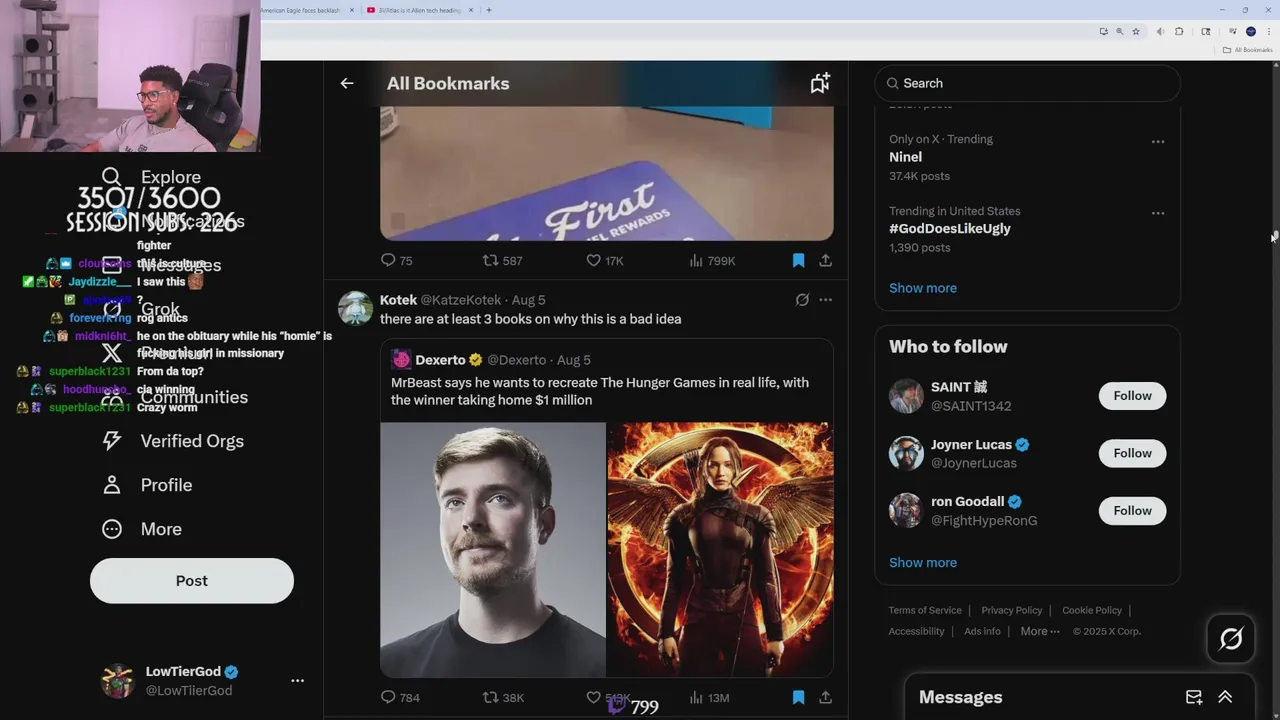The width and height of the screenshot is (1280, 720).
Task: Go back using the All Bookmarks arrow
Action: (x=347, y=83)
